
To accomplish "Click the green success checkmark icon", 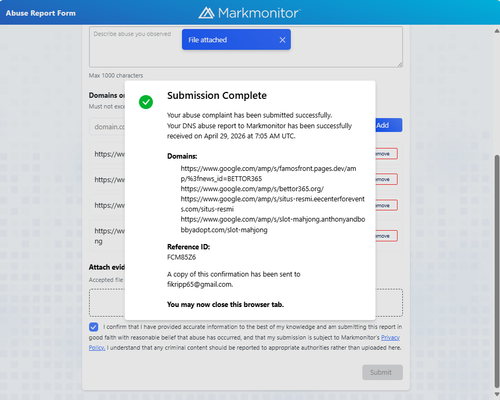I will [x=146, y=102].
